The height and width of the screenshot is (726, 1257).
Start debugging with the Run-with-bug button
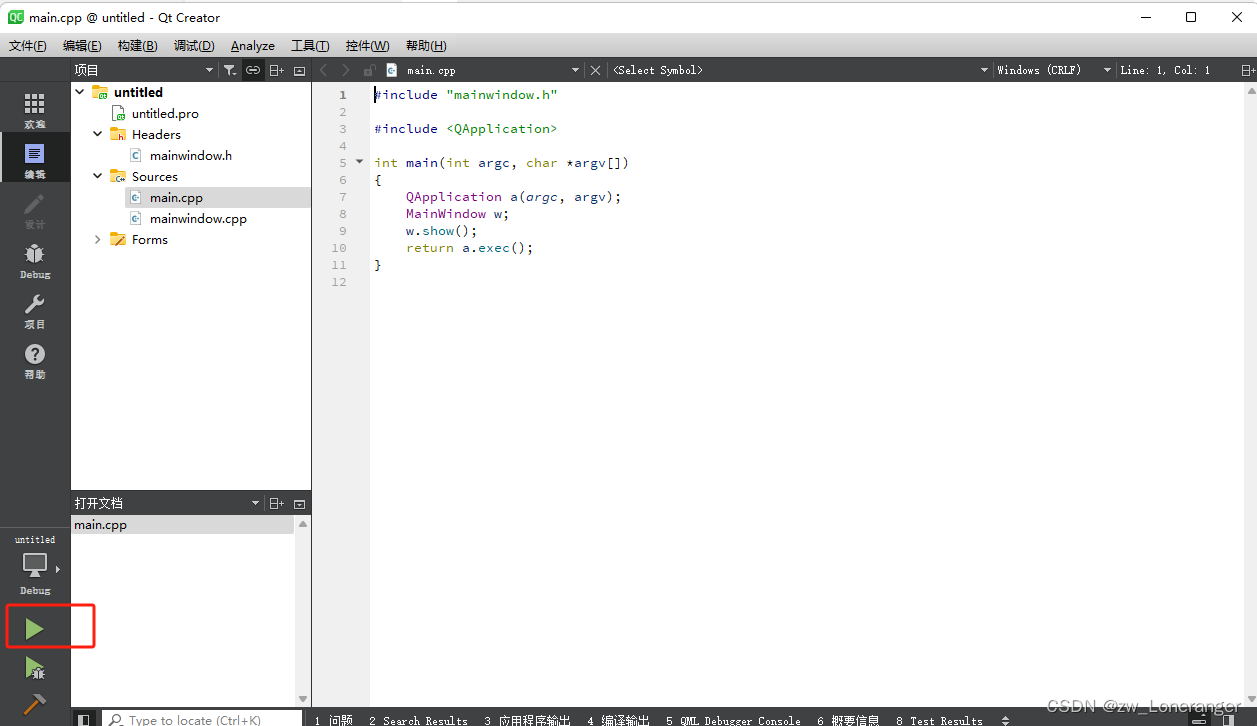tap(35, 667)
